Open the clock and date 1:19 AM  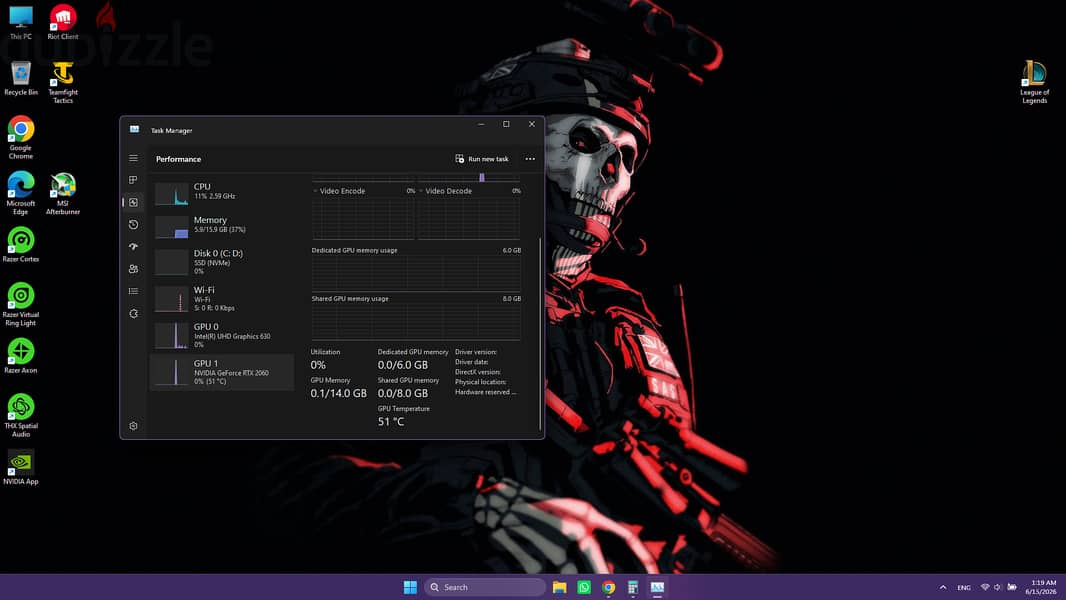(x=1042, y=587)
